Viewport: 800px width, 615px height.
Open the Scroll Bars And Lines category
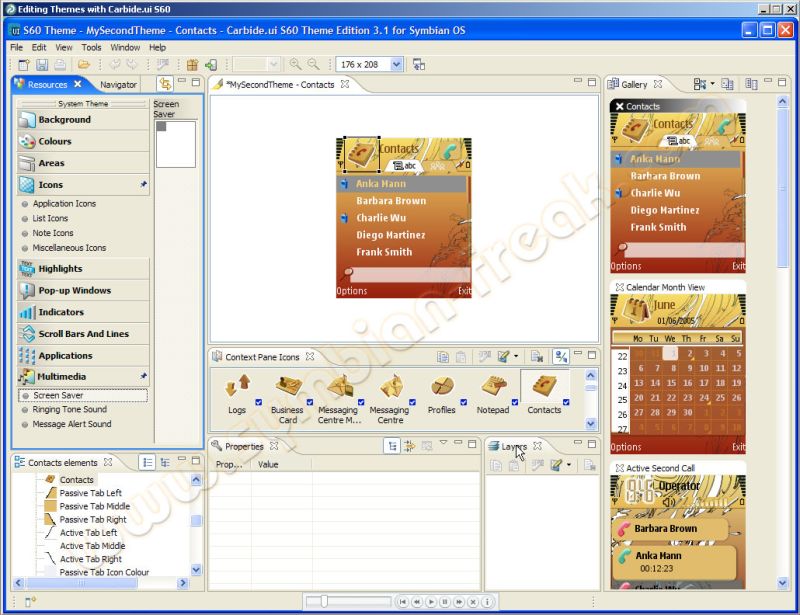tap(83, 334)
